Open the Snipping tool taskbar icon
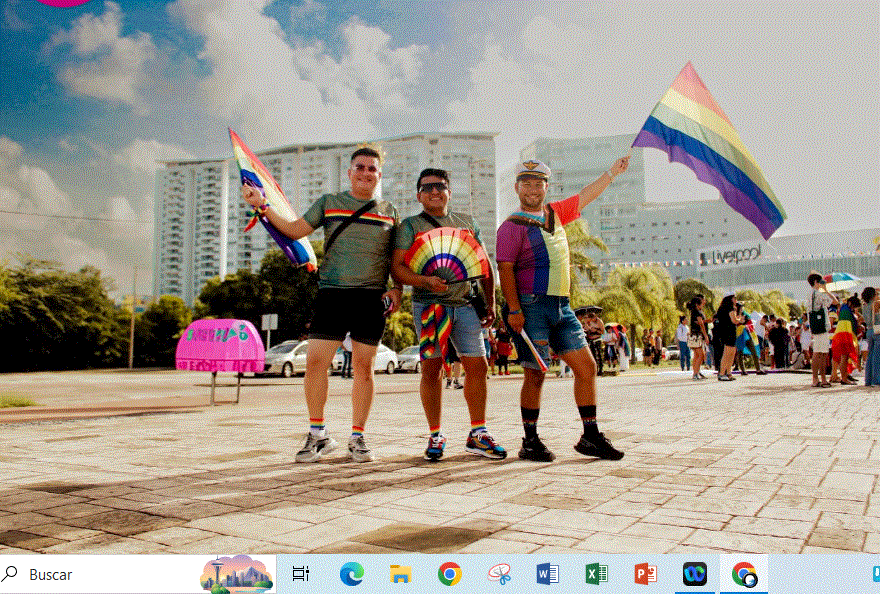 point(499,574)
